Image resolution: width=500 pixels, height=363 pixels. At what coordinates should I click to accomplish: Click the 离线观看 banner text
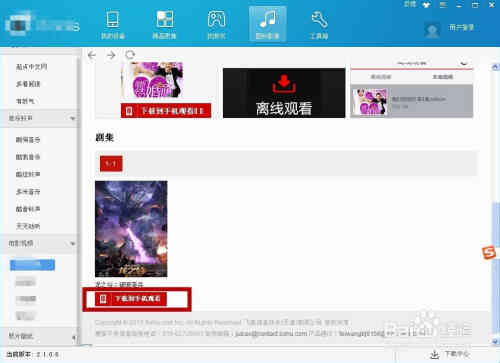click(284, 108)
